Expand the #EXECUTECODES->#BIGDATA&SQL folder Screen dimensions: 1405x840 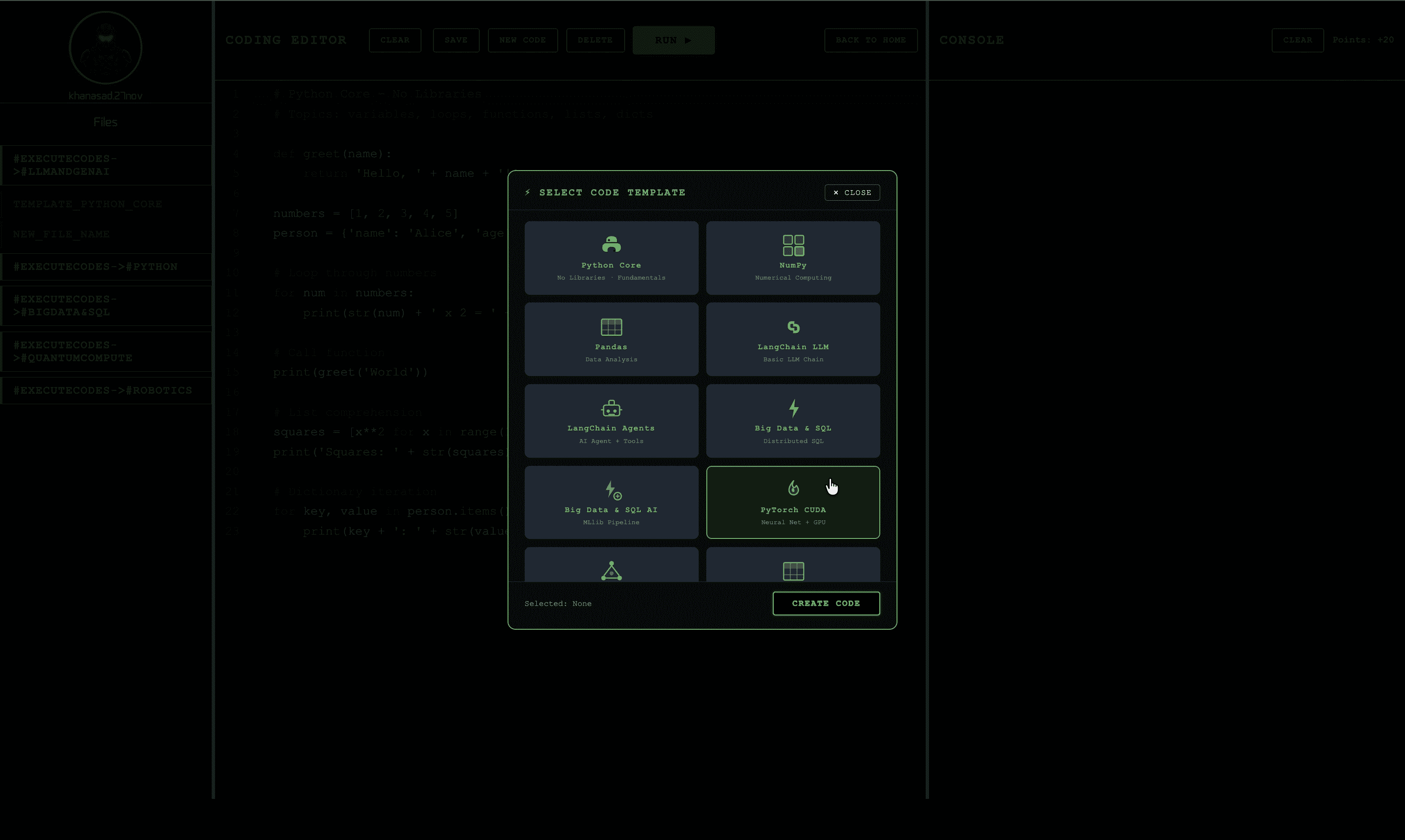coord(106,306)
